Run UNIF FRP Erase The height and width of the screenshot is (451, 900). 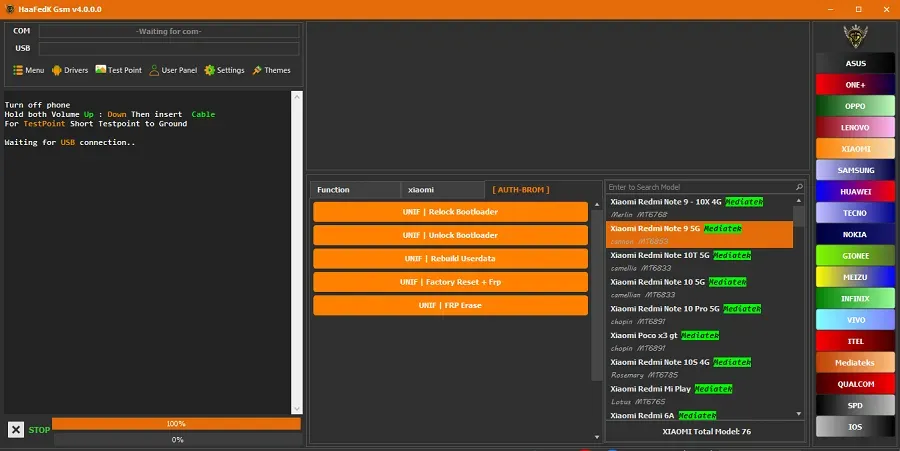[x=451, y=305]
